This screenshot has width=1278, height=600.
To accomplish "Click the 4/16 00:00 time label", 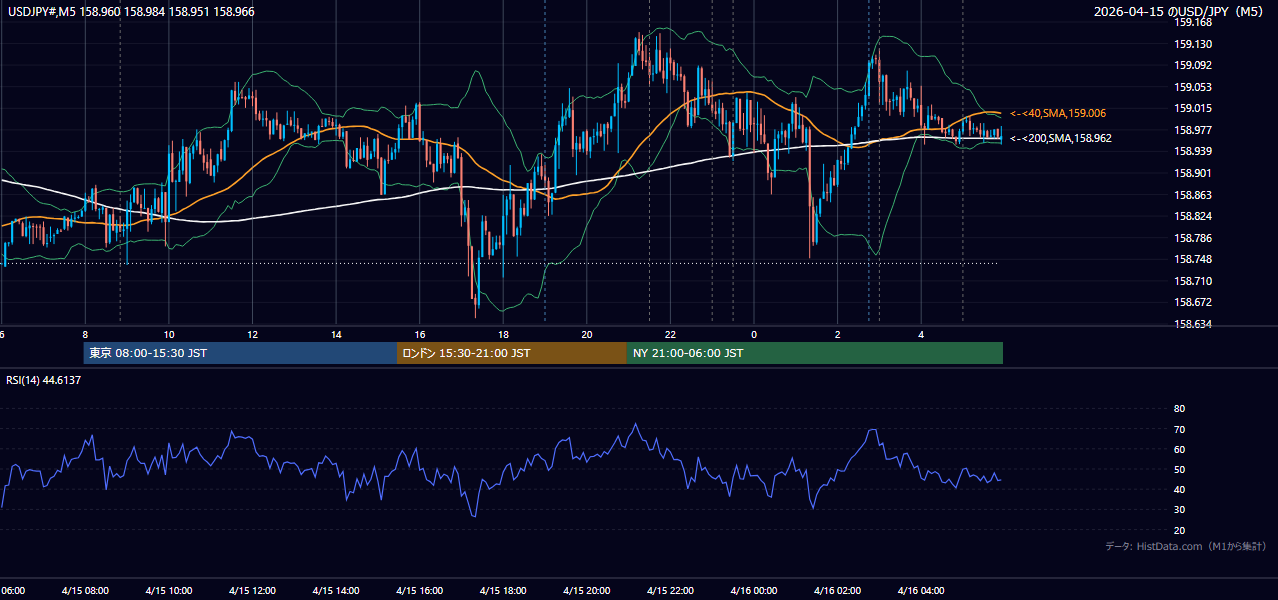I will [x=753, y=591].
